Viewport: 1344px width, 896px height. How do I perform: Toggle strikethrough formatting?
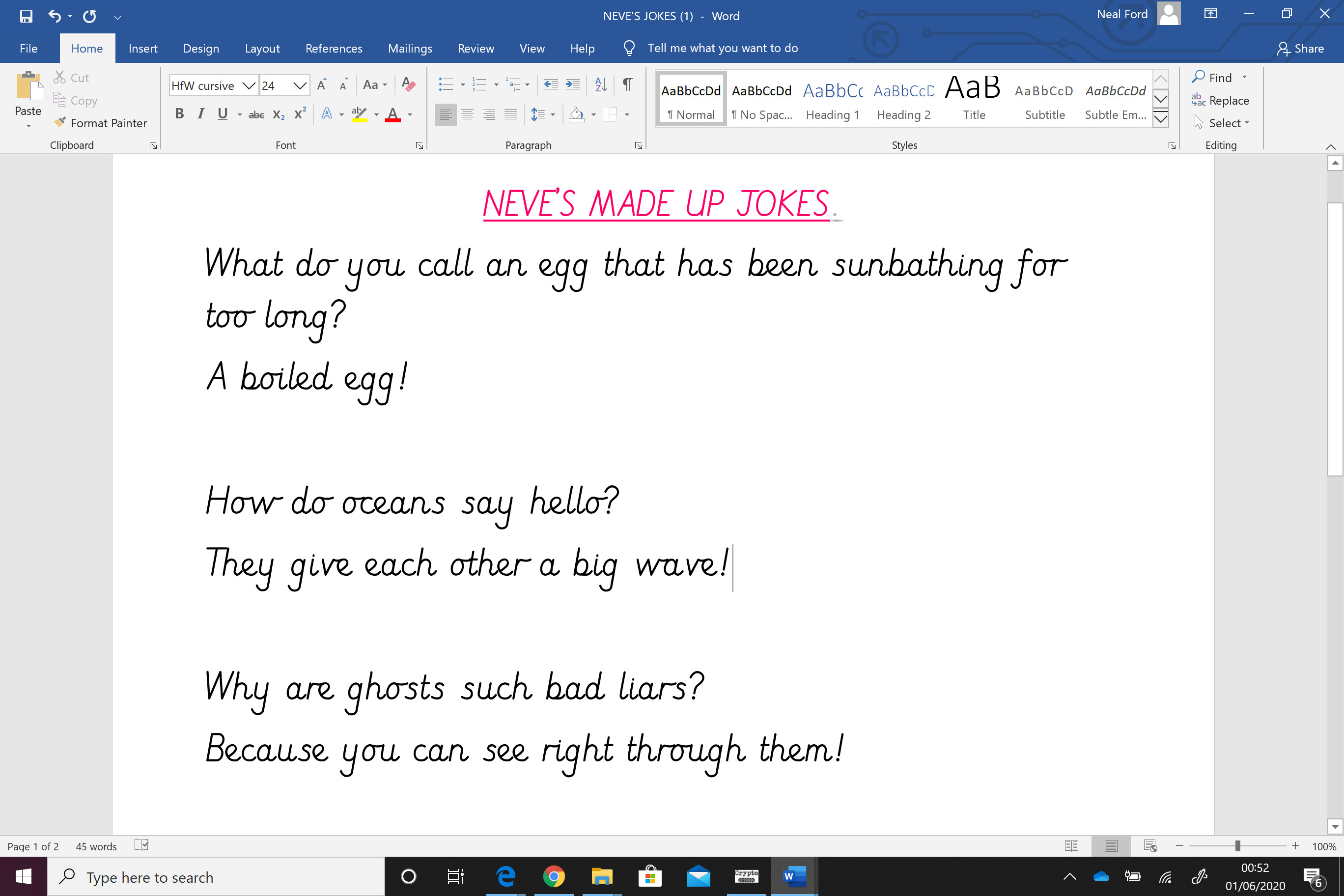256,114
